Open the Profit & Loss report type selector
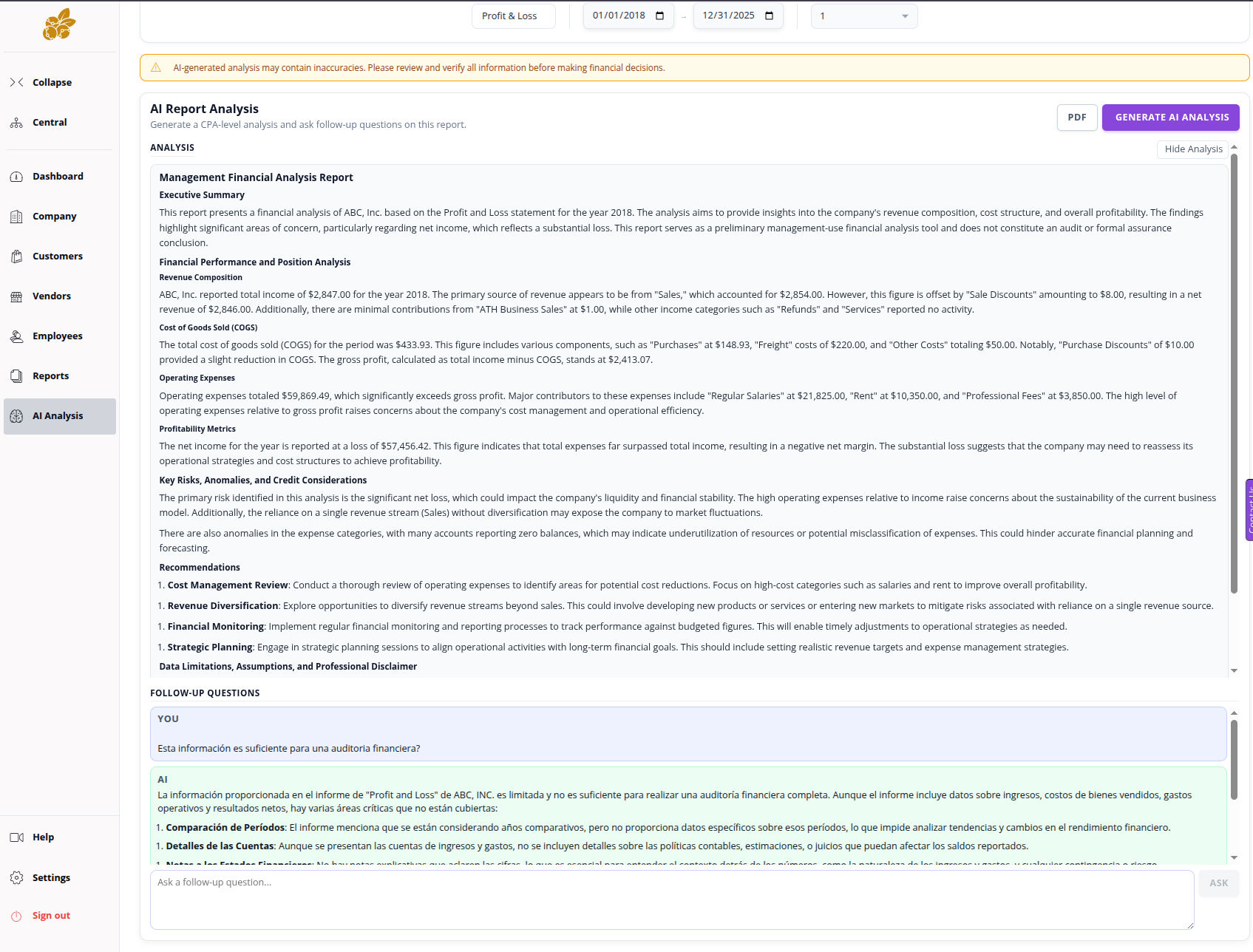Image resolution: width=1253 pixels, height=952 pixels. pos(513,16)
